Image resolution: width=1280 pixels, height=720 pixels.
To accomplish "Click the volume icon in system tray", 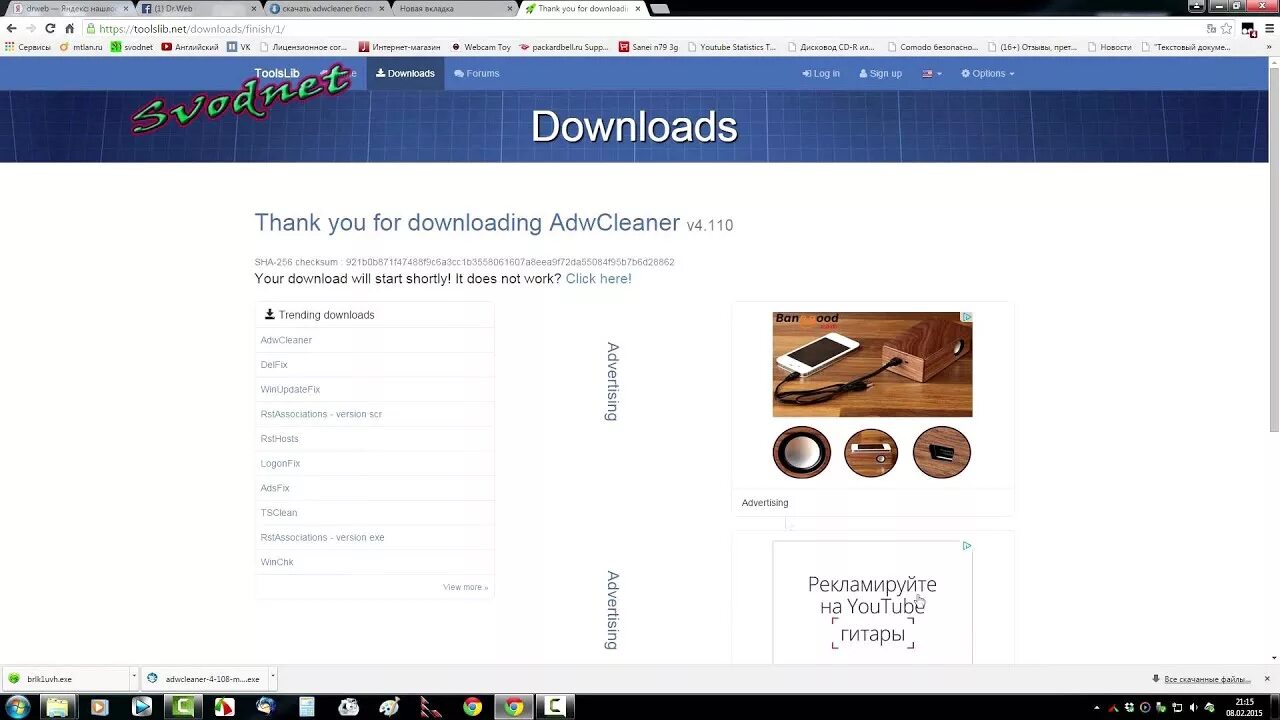I will (1194, 707).
